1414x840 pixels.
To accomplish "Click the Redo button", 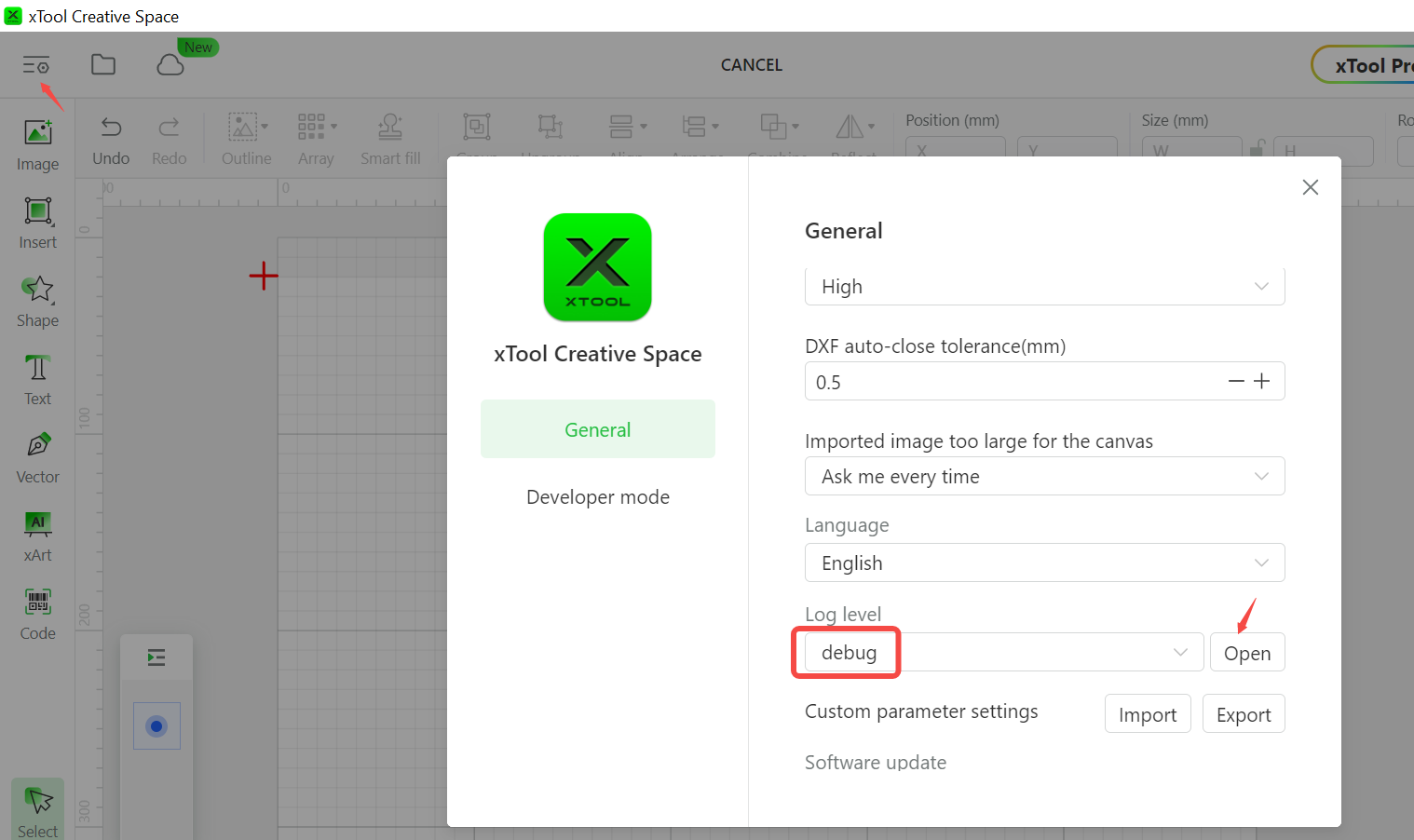I will coord(169,141).
